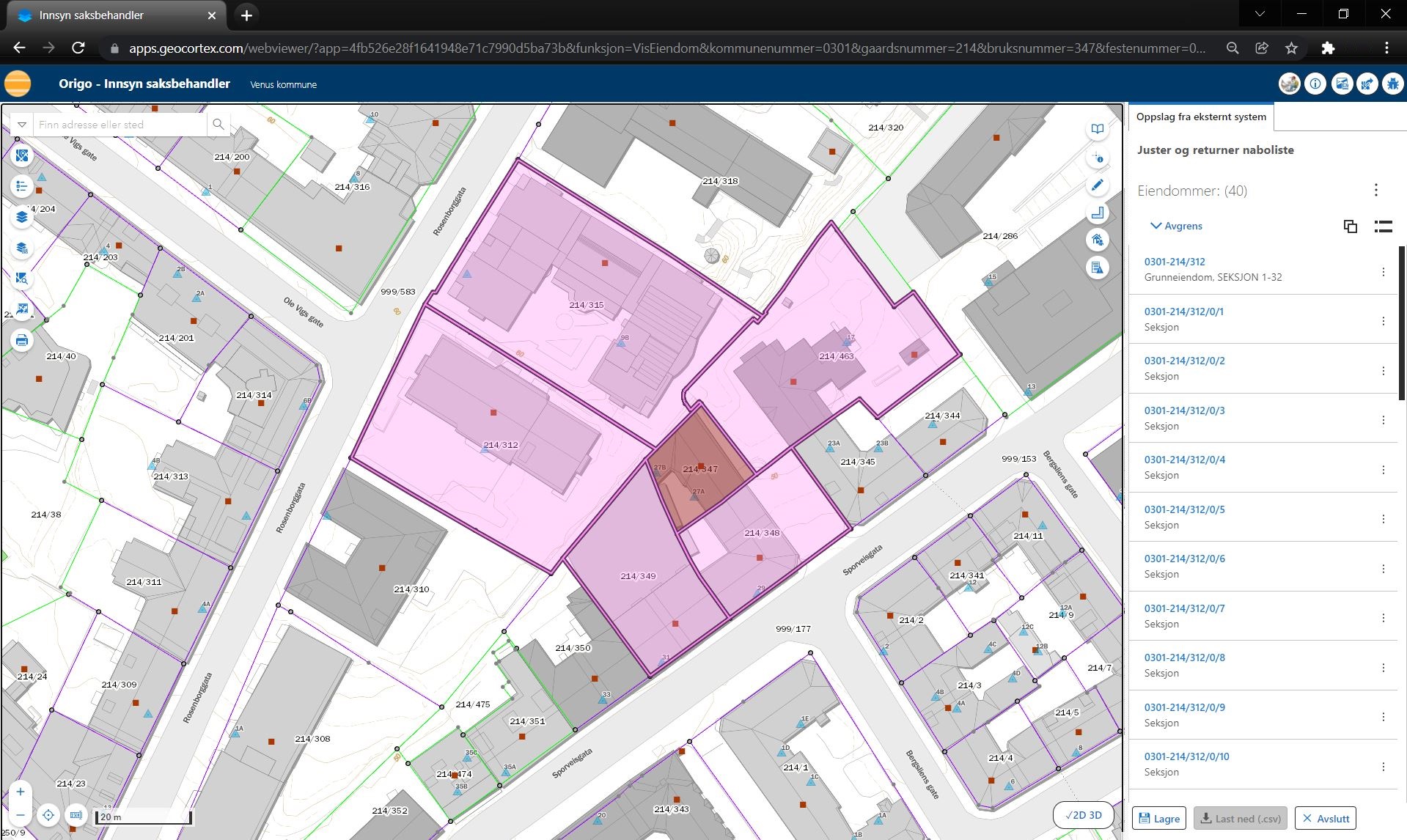Reload the page in the browser
This screenshot has width=1407, height=840.
click(x=78, y=48)
